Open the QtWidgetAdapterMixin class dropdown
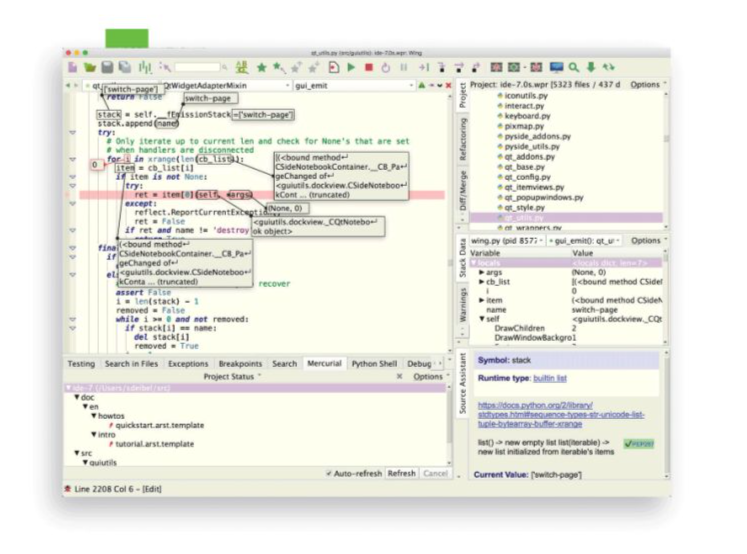The width and height of the screenshot is (747, 554). point(227,86)
